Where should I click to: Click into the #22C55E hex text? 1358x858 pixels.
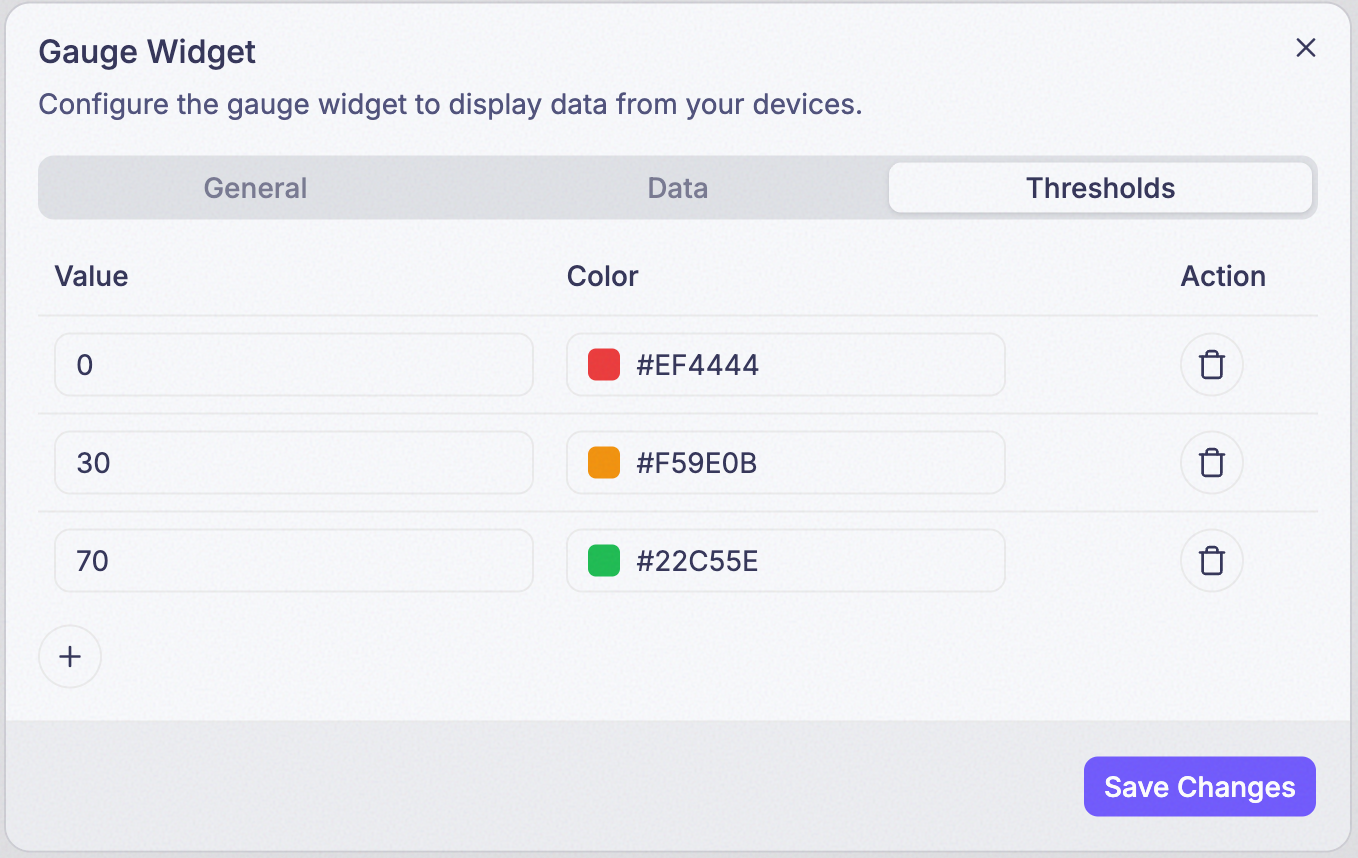(x=697, y=561)
